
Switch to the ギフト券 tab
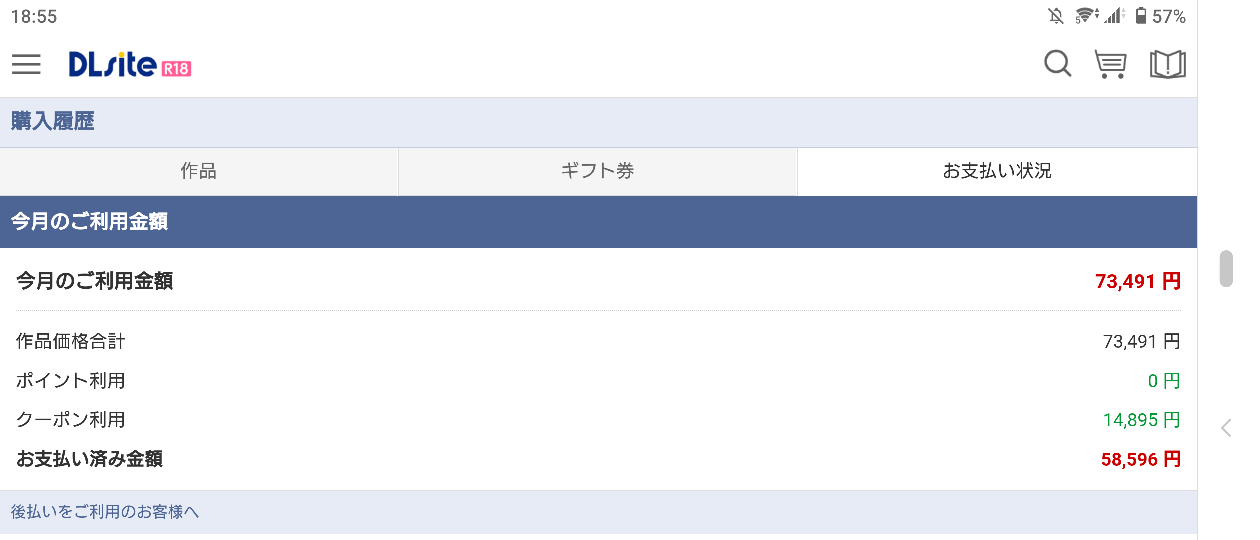point(598,171)
